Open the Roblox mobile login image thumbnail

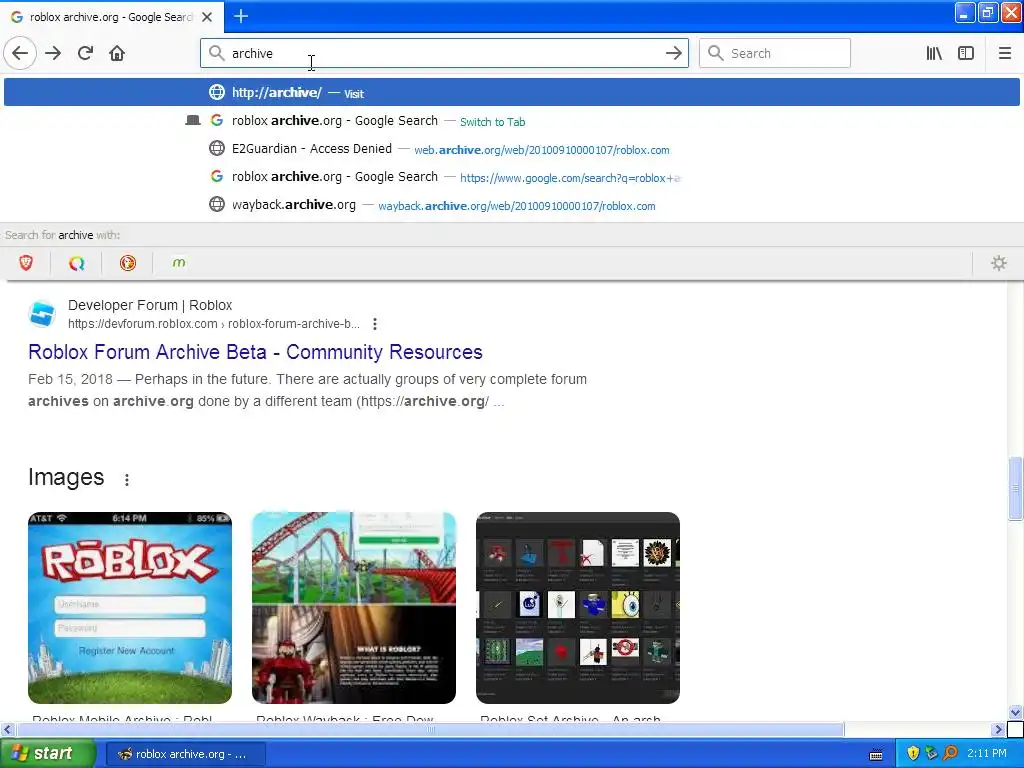(130, 607)
